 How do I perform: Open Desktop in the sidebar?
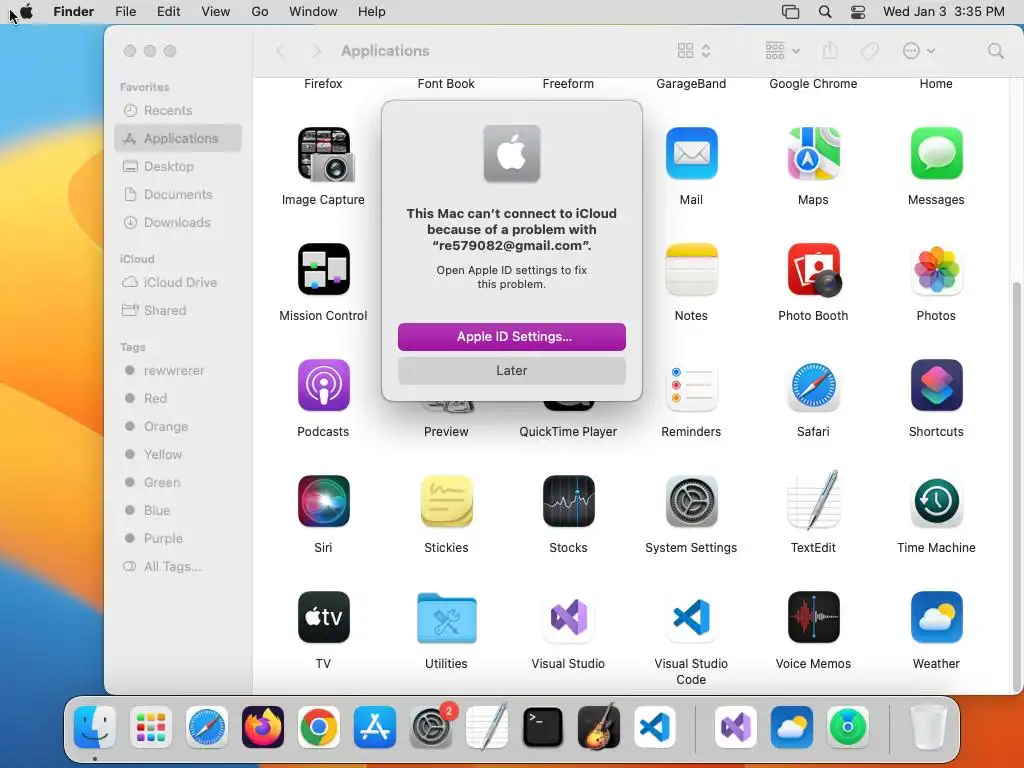click(178, 167)
